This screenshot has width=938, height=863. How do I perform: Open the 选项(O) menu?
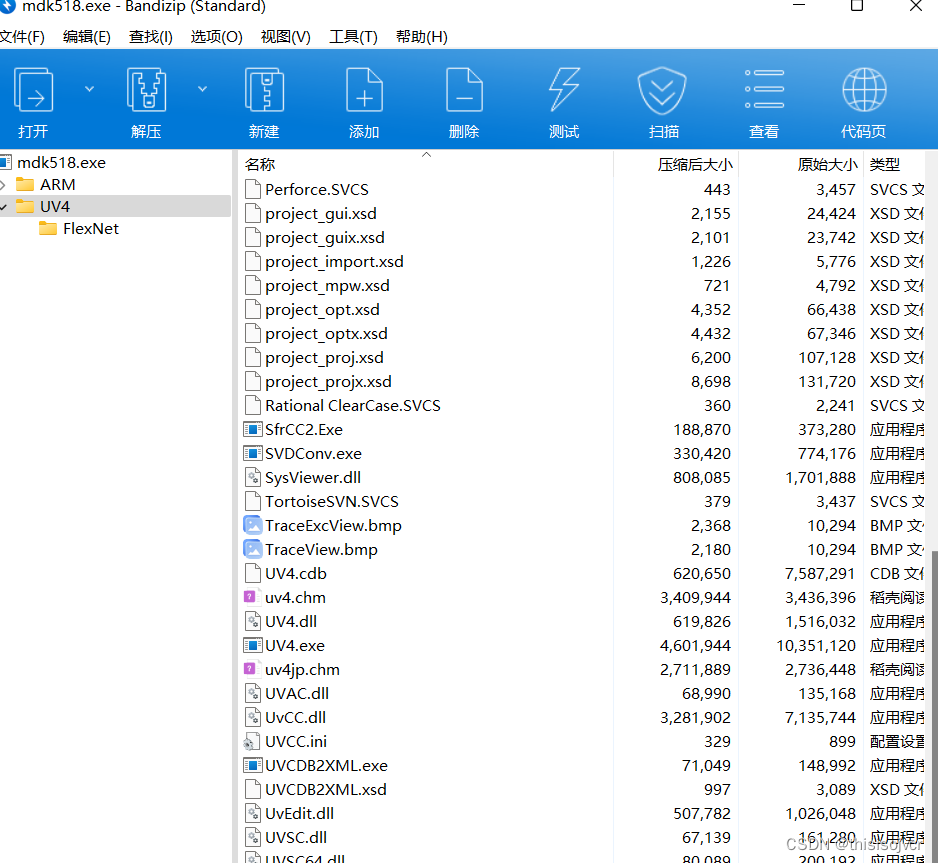click(217, 37)
